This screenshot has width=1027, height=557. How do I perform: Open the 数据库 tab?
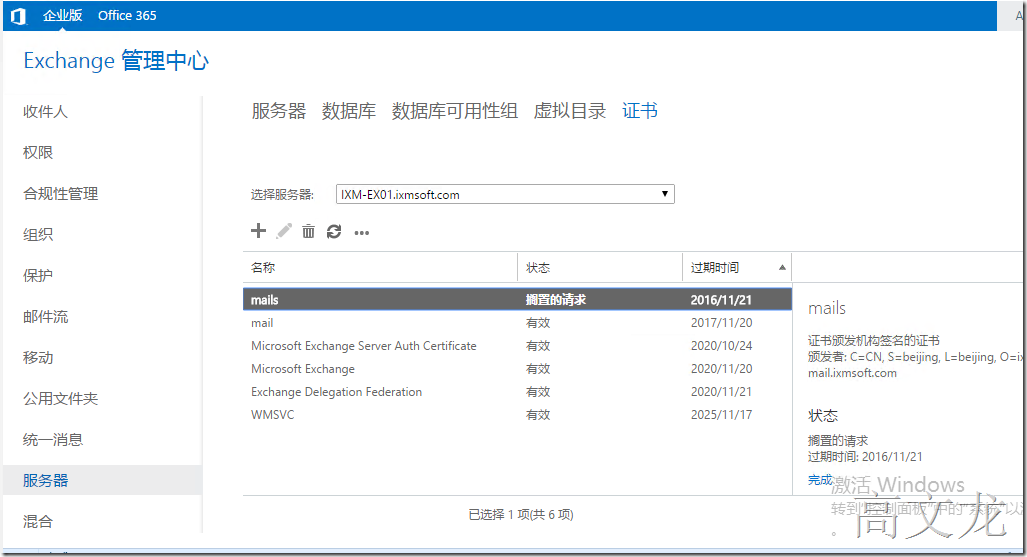click(x=349, y=111)
